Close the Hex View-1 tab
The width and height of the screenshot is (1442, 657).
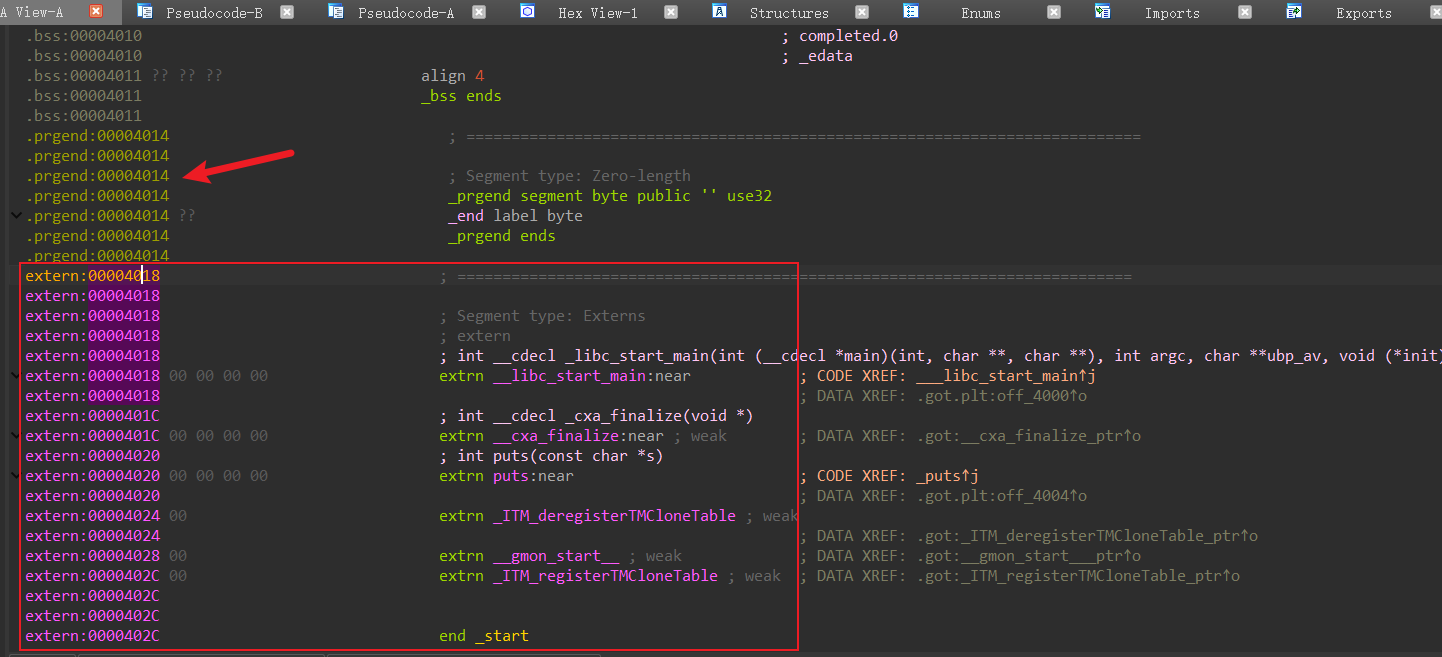click(670, 12)
